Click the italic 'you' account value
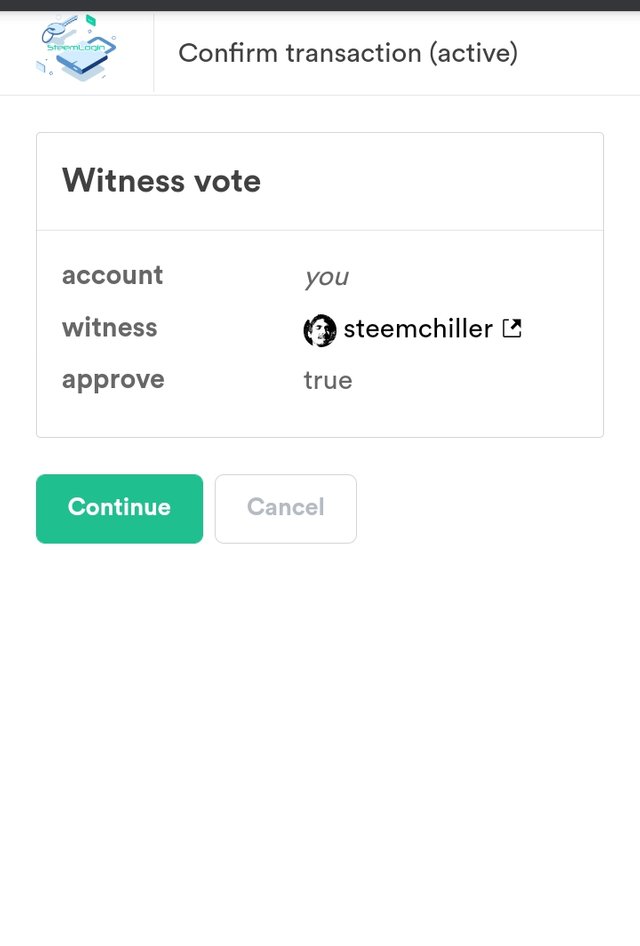 point(326,278)
